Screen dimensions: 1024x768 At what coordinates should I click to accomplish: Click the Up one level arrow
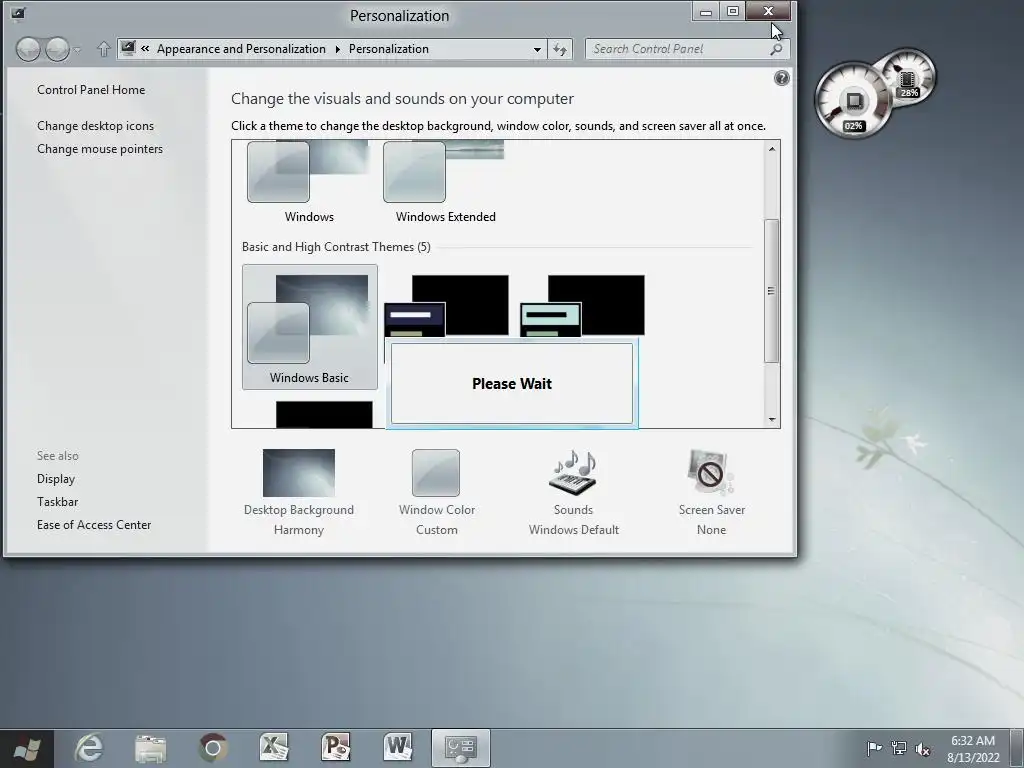pyautogui.click(x=103, y=49)
